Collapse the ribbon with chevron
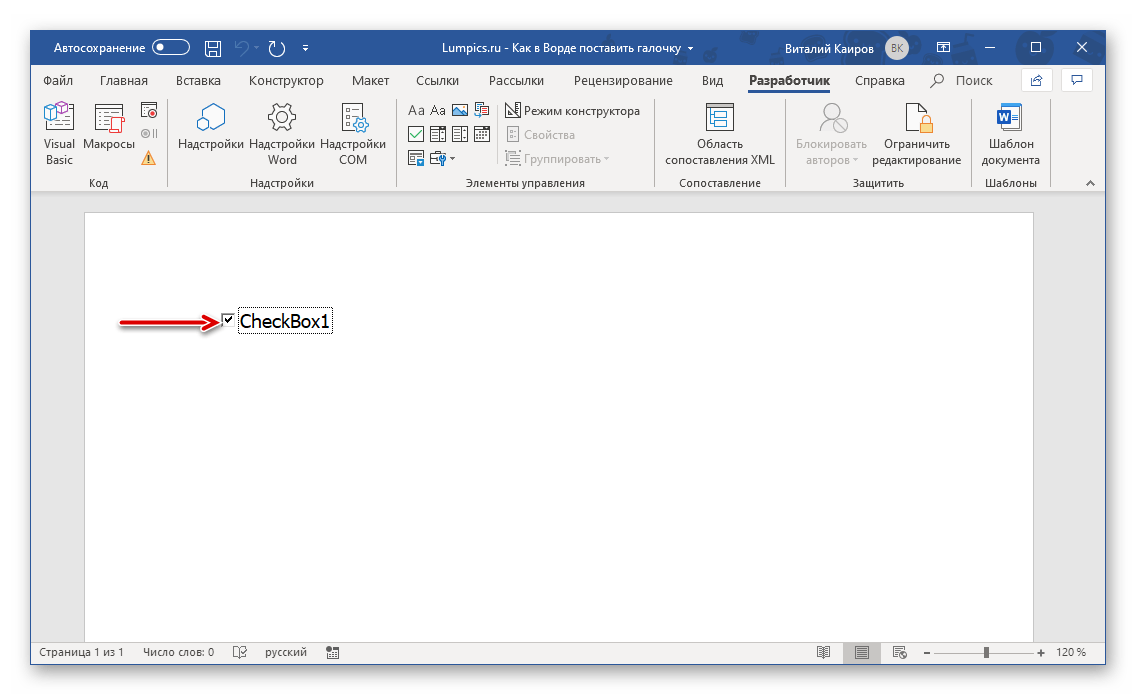 (x=1090, y=183)
